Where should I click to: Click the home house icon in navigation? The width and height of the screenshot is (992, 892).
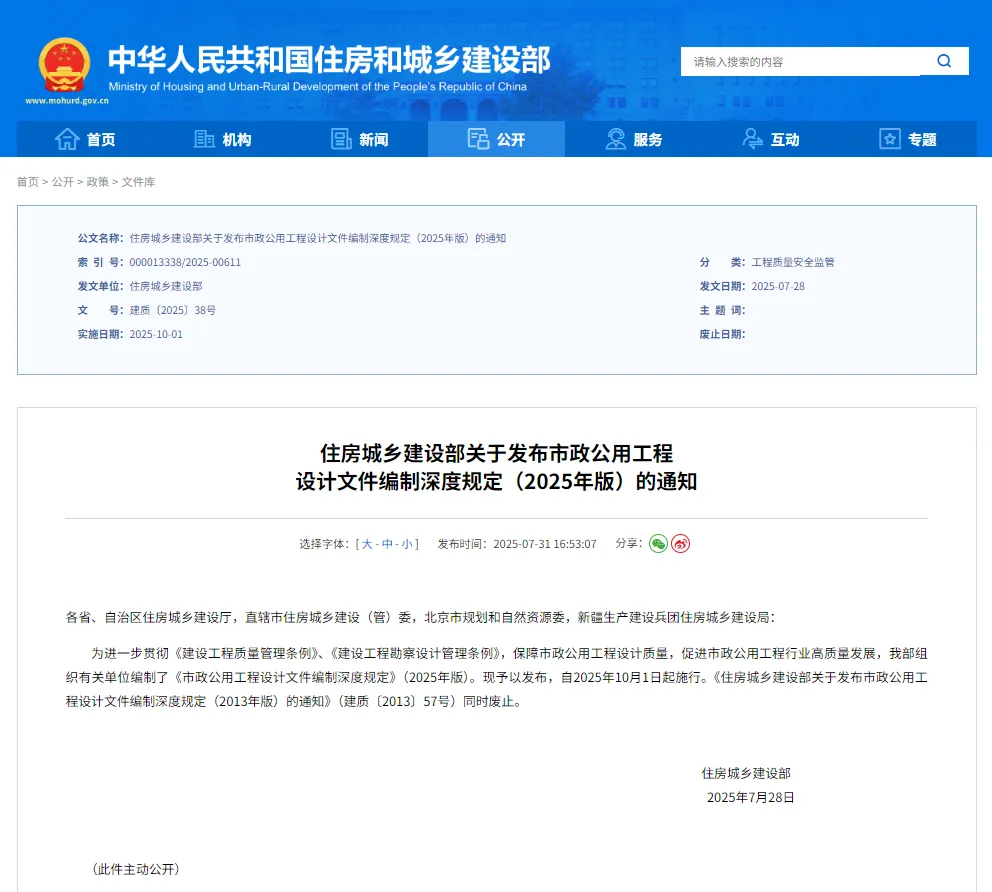(67, 139)
